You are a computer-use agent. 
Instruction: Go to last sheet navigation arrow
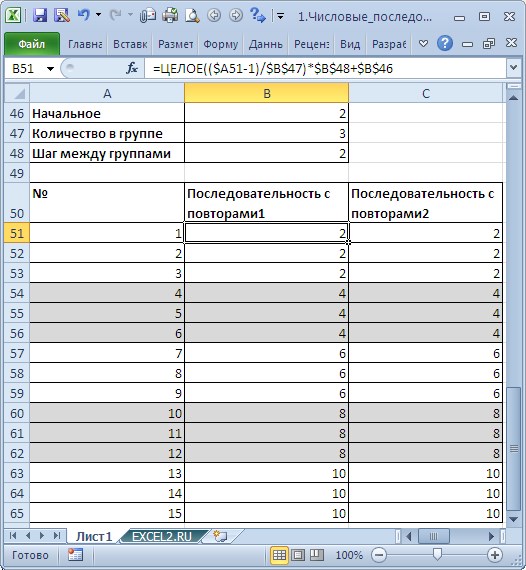point(57,535)
